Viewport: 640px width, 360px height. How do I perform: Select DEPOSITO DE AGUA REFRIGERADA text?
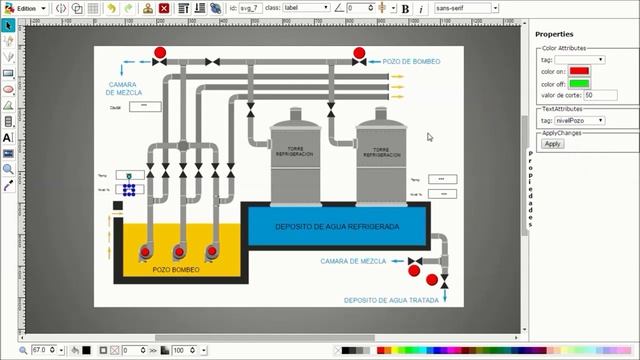[x=337, y=227]
